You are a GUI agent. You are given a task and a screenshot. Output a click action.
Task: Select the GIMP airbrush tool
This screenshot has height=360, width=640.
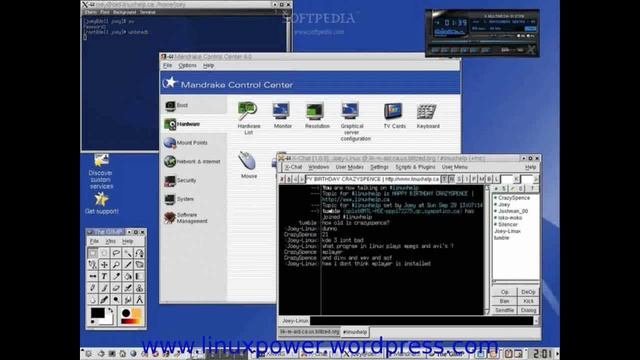(x=128, y=288)
